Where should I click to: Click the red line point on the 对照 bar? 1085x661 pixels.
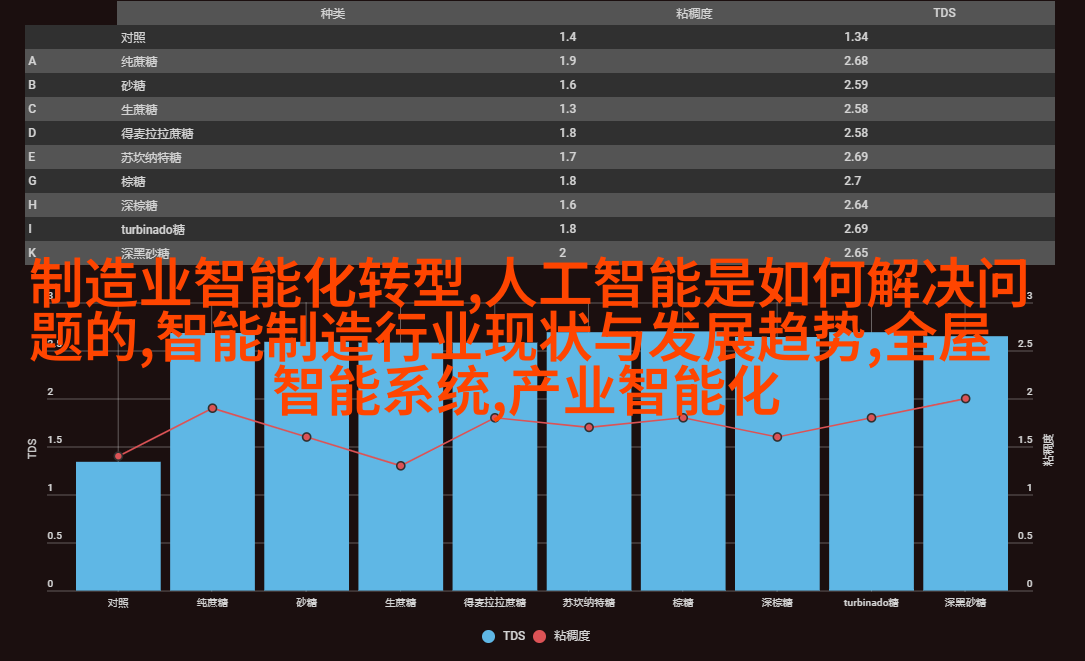(118, 456)
